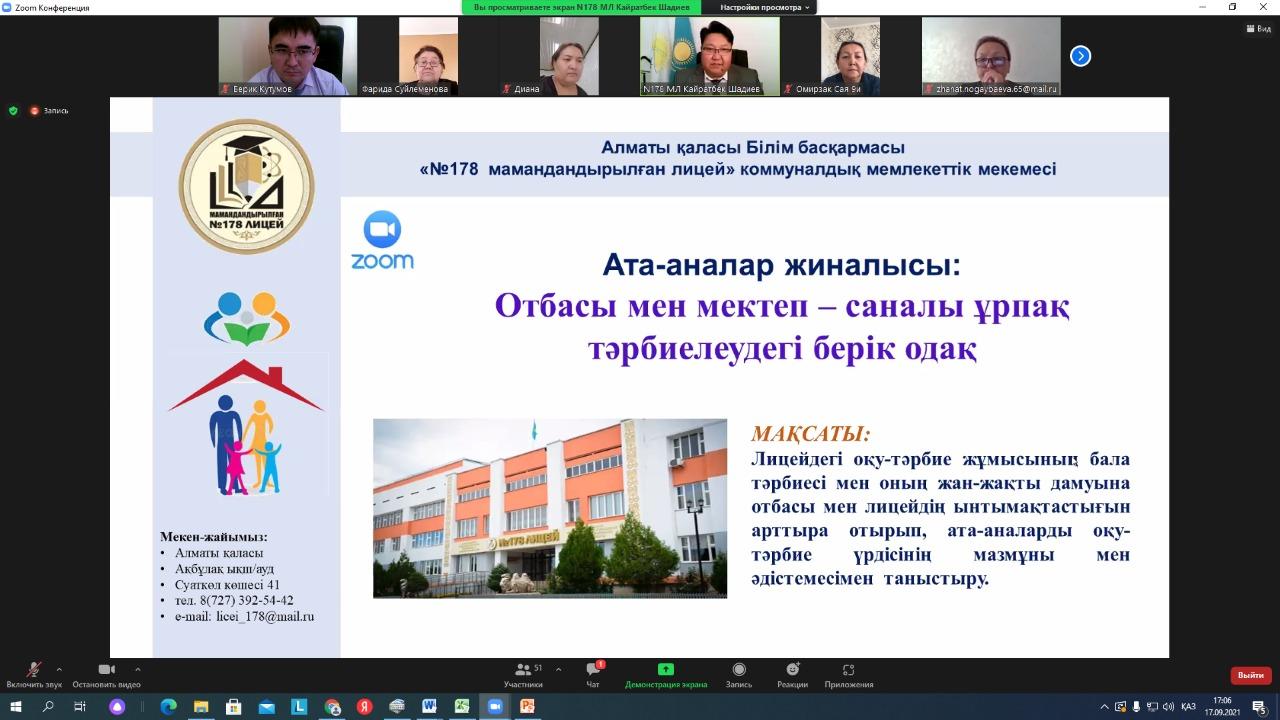
Task: Expand the arrow next to Участники
Action: tap(558, 669)
